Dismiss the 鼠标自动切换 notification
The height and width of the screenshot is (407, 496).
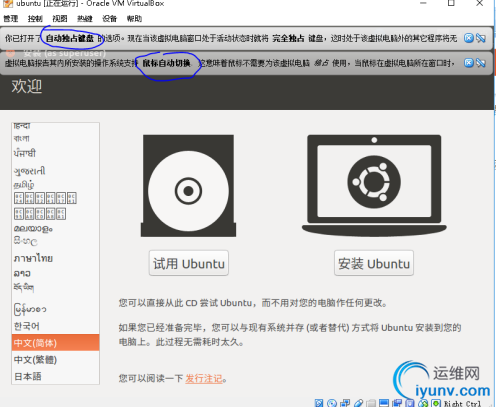(x=469, y=63)
